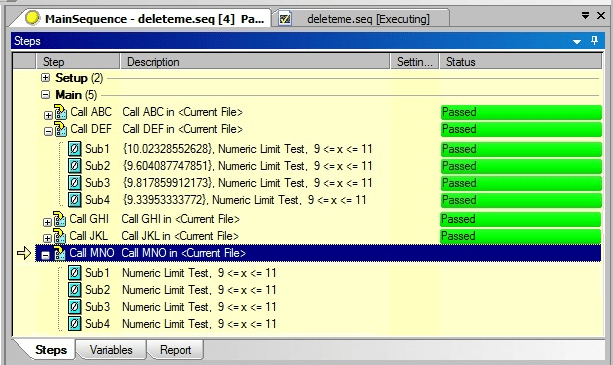The image size is (613, 365).
Task: Click MNO Sub1 'Numeric Limit Test' description
Action: [x=199, y=273]
